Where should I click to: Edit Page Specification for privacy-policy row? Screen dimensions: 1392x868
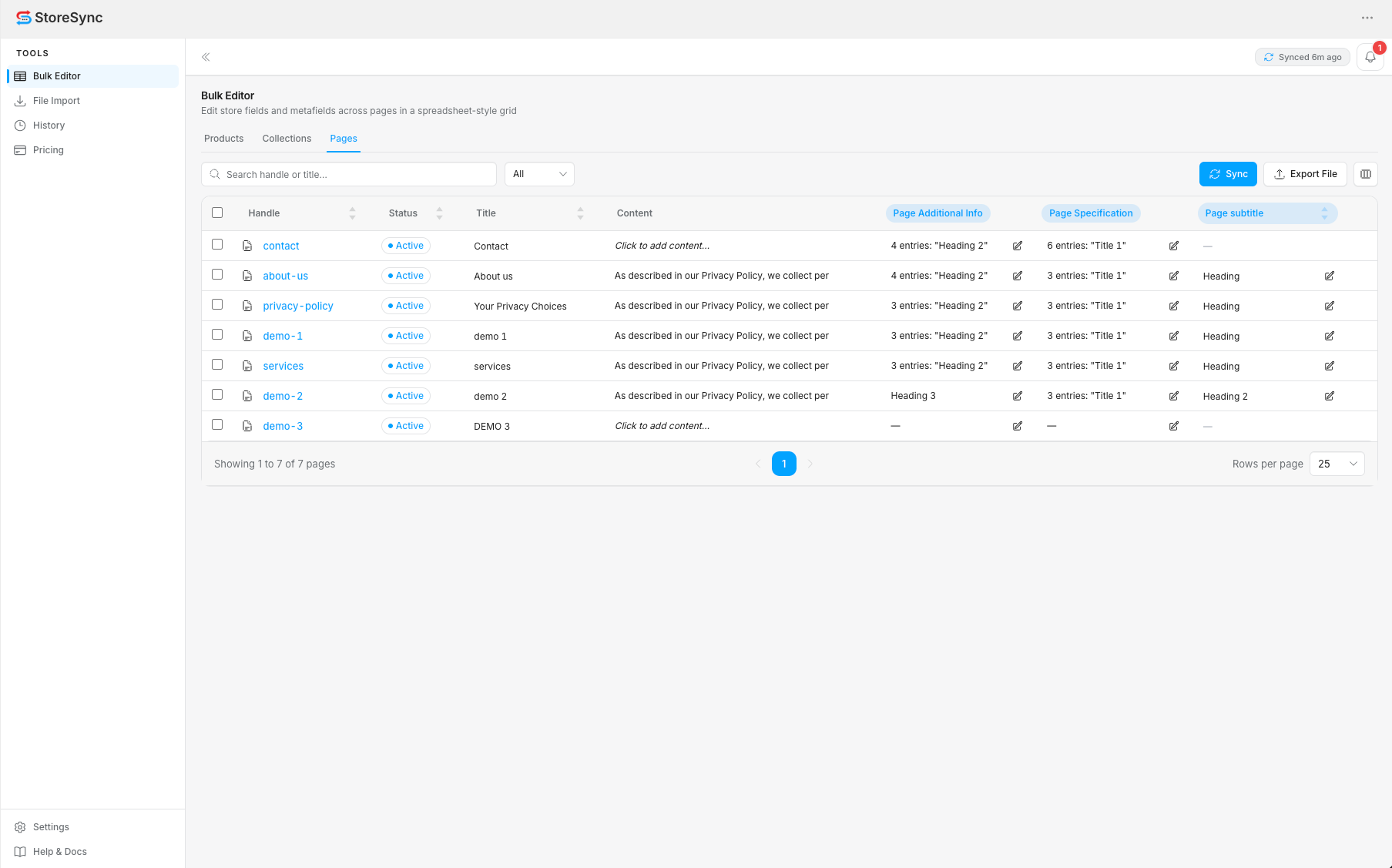click(x=1174, y=306)
